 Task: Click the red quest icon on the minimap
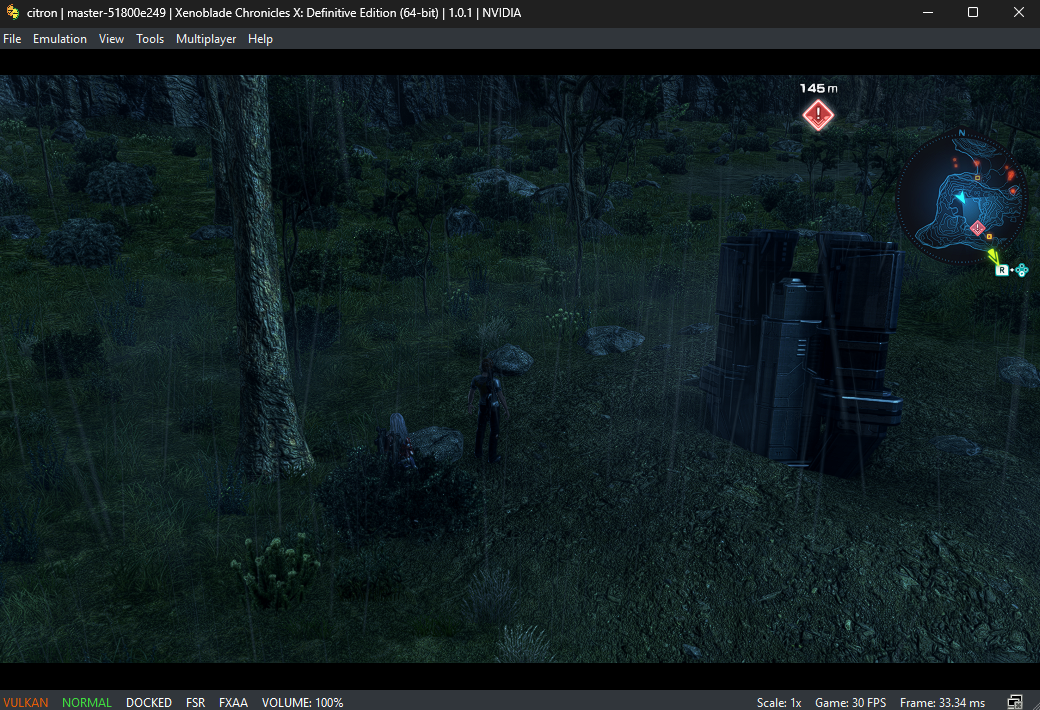coord(978,228)
